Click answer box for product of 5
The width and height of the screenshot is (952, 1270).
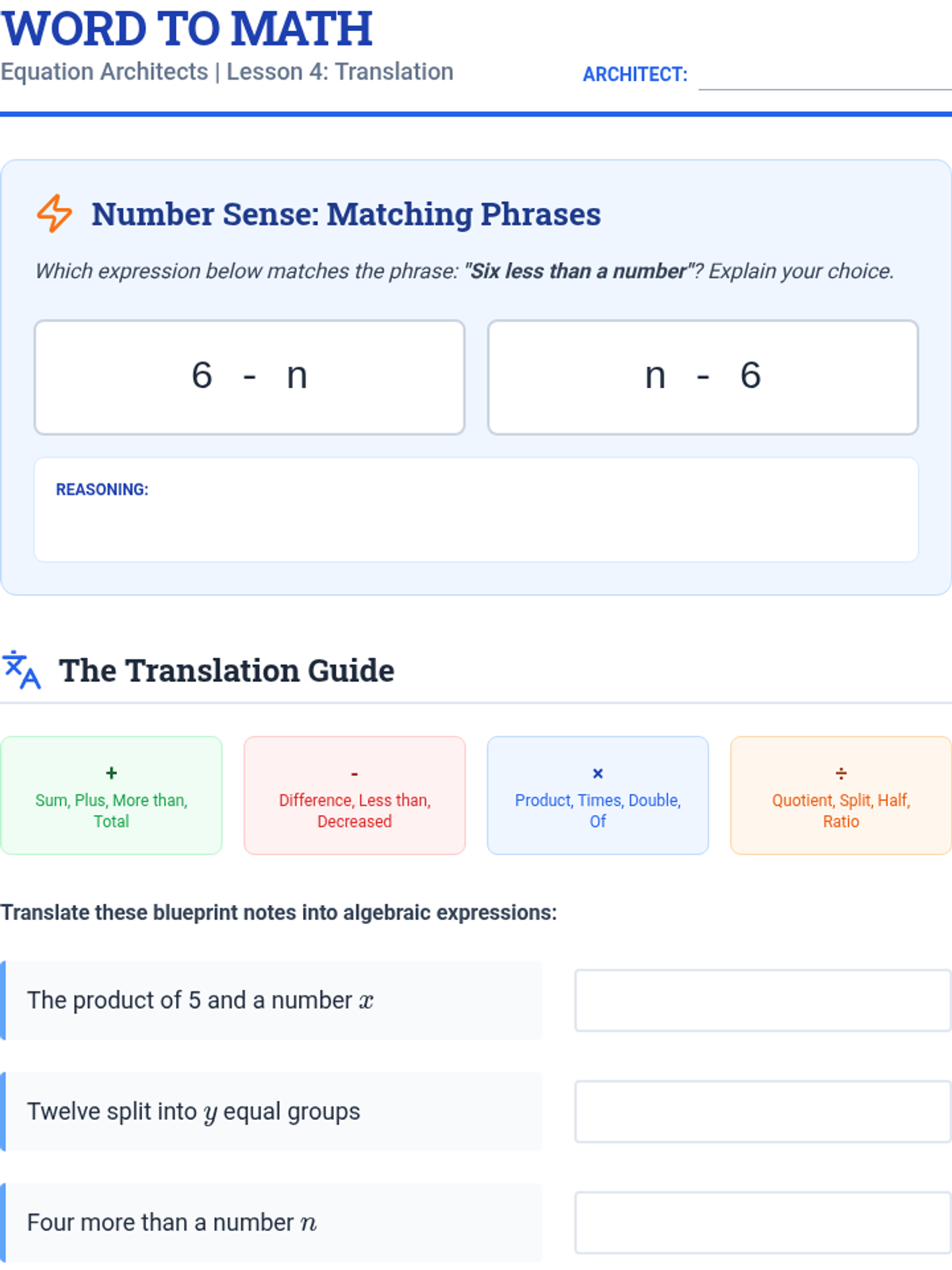tap(762, 1000)
